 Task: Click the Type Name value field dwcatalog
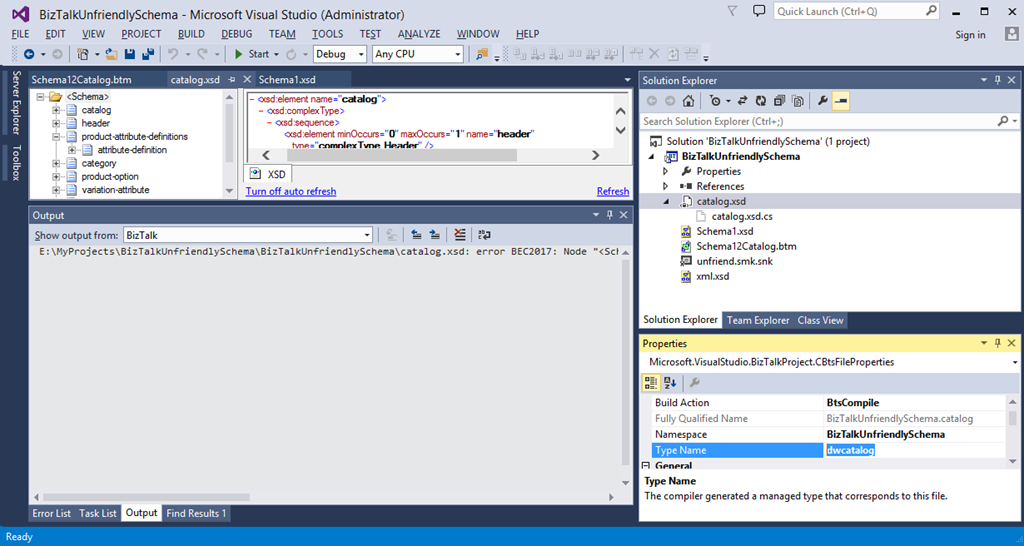(916, 450)
